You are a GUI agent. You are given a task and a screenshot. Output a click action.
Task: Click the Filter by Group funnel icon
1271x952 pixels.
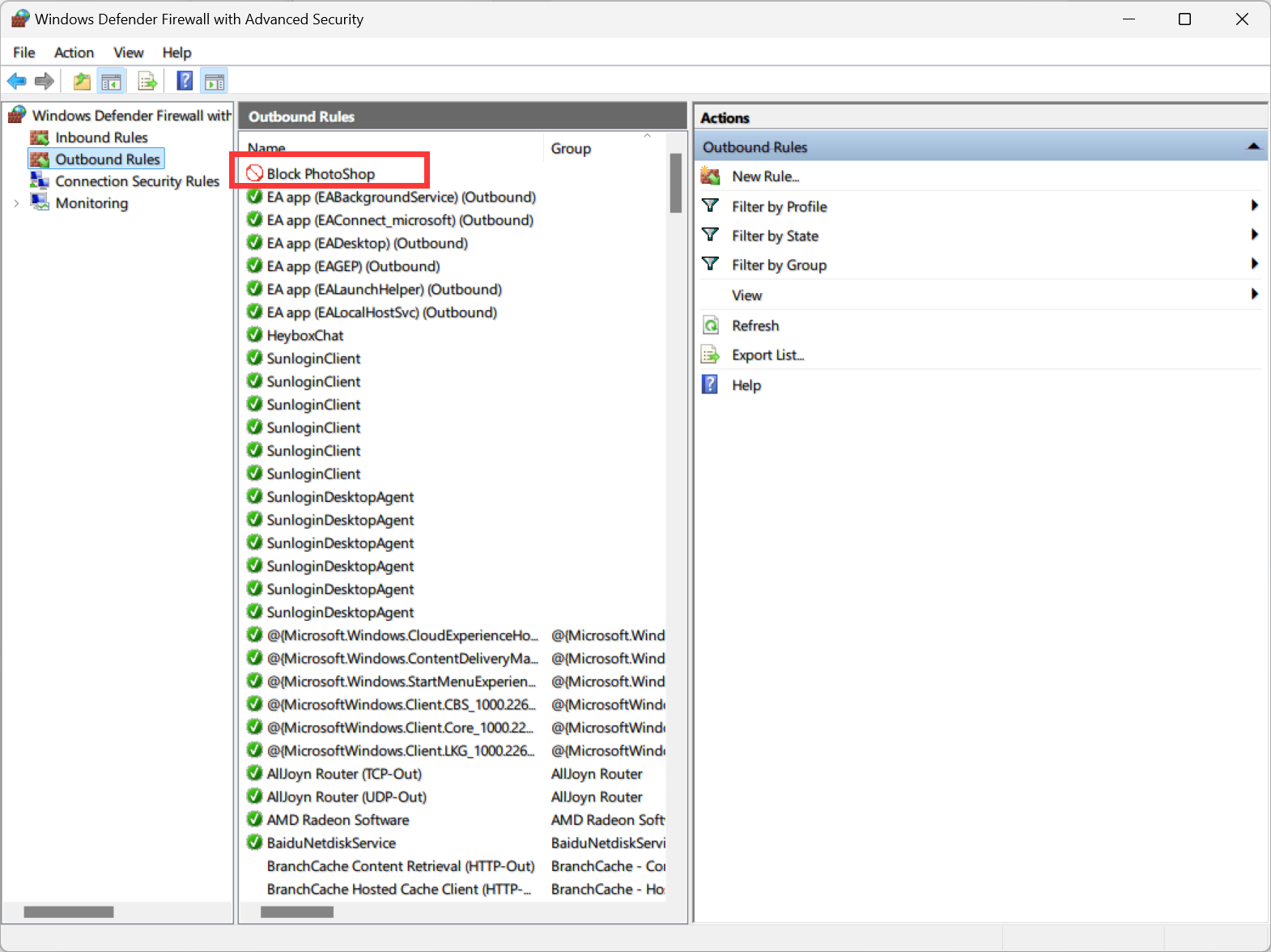[710, 264]
